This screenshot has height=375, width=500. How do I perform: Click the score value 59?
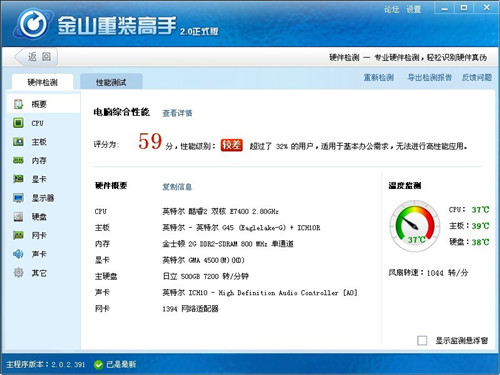tap(150, 141)
